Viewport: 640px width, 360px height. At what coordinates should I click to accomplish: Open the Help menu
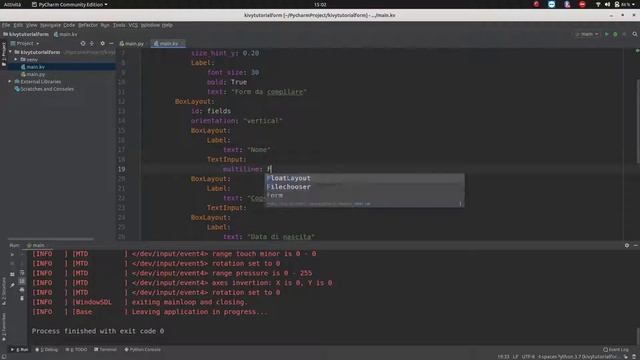point(167,25)
